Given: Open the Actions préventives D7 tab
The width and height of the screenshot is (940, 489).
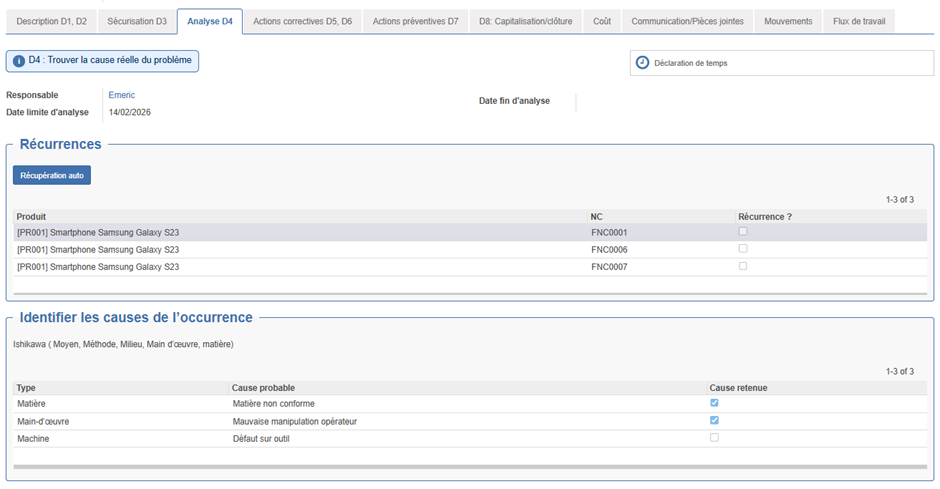Looking at the screenshot, I should (415, 21).
